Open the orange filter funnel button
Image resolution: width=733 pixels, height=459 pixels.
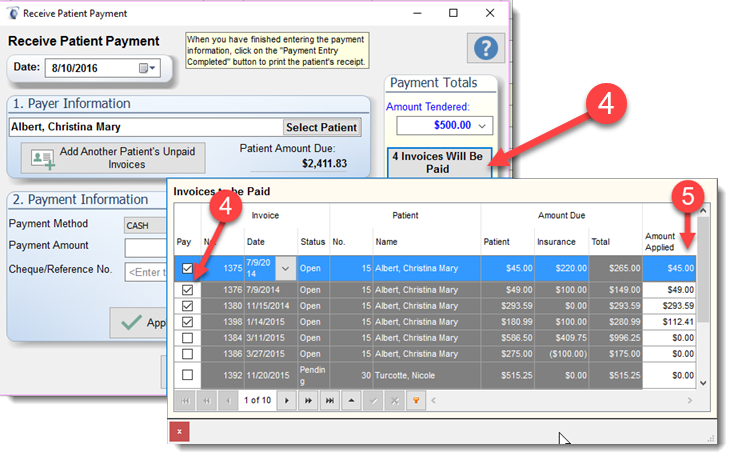(416, 401)
